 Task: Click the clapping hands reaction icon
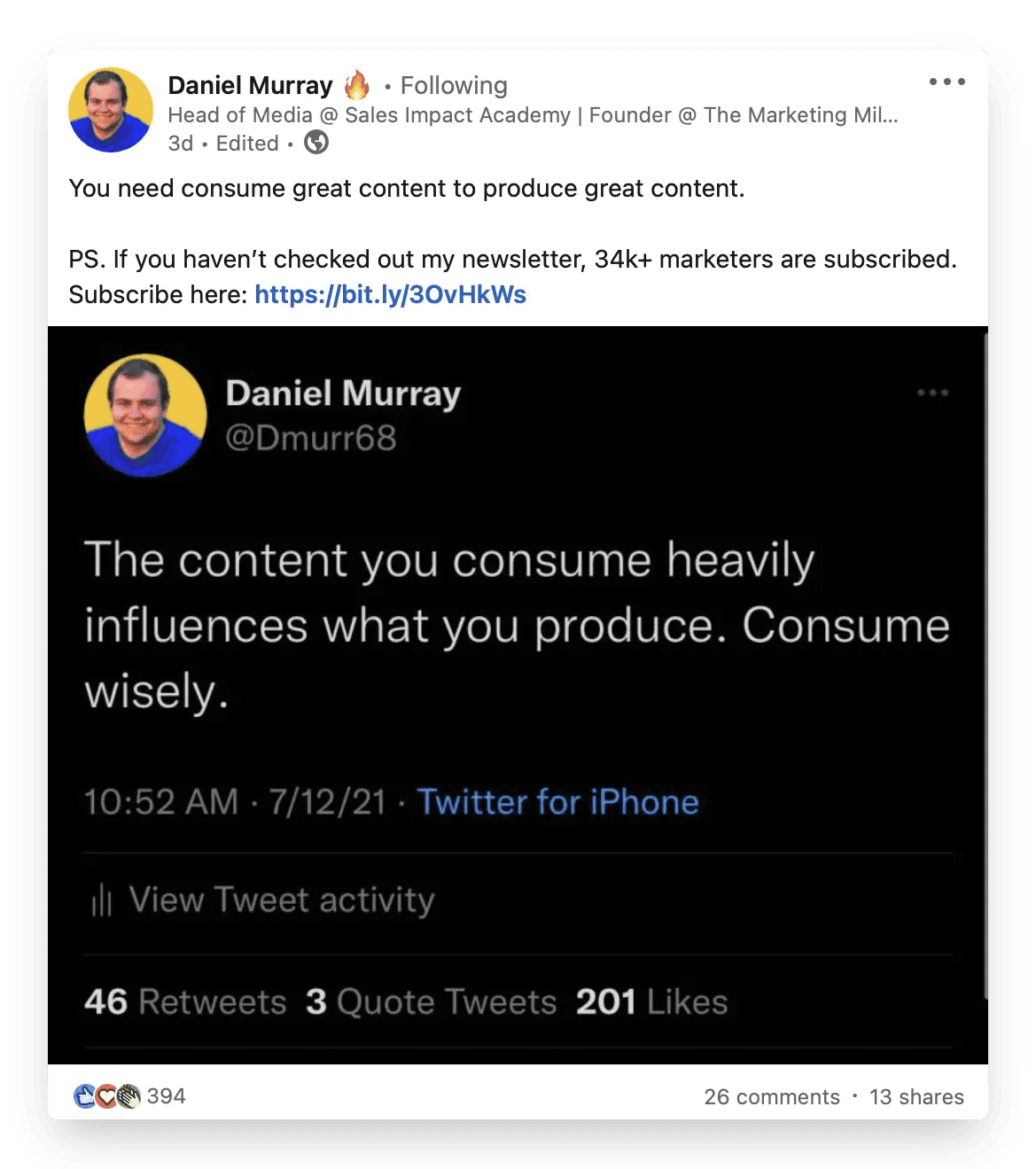click(x=129, y=1096)
